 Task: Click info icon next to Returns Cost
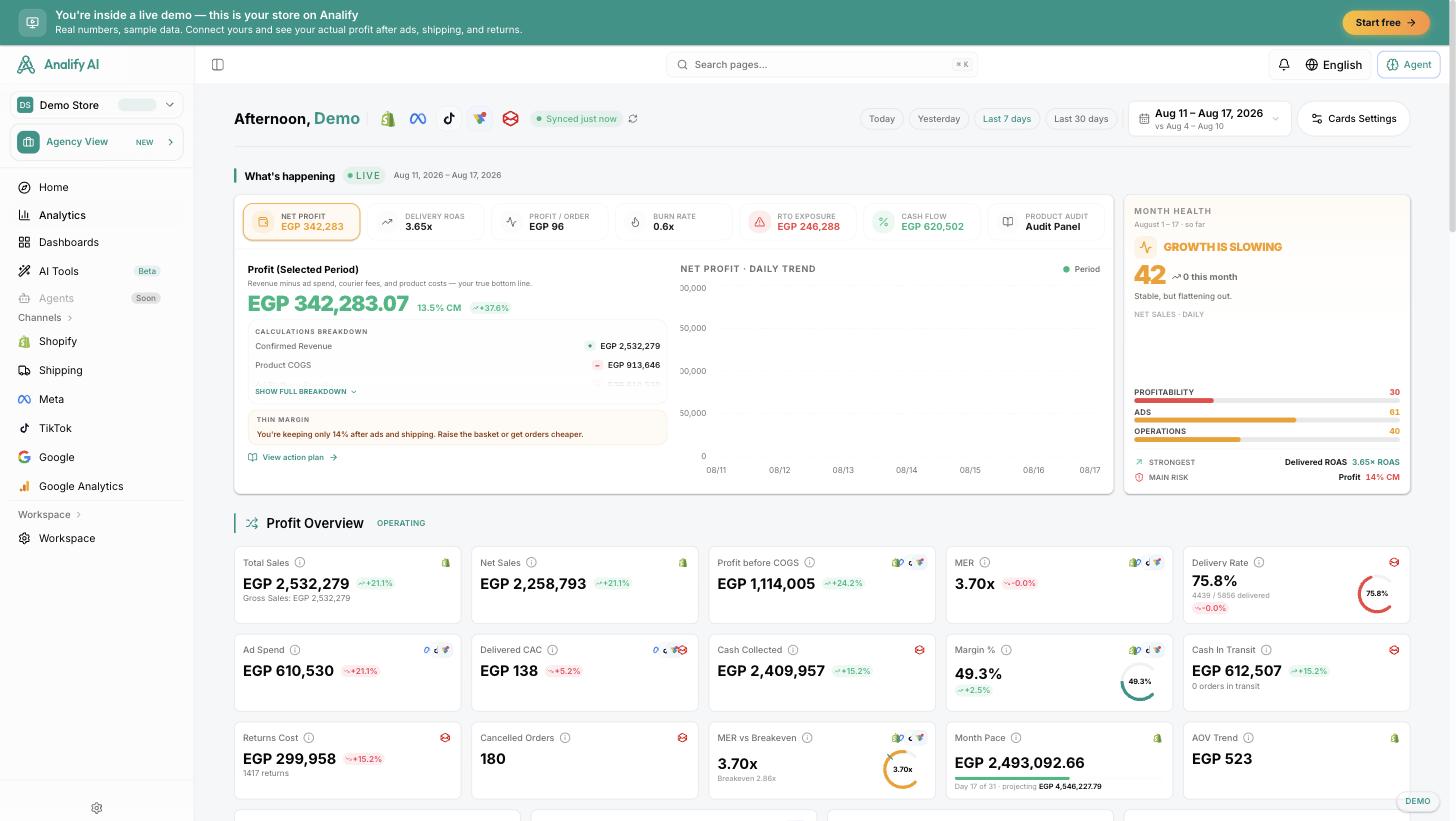tap(309, 738)
